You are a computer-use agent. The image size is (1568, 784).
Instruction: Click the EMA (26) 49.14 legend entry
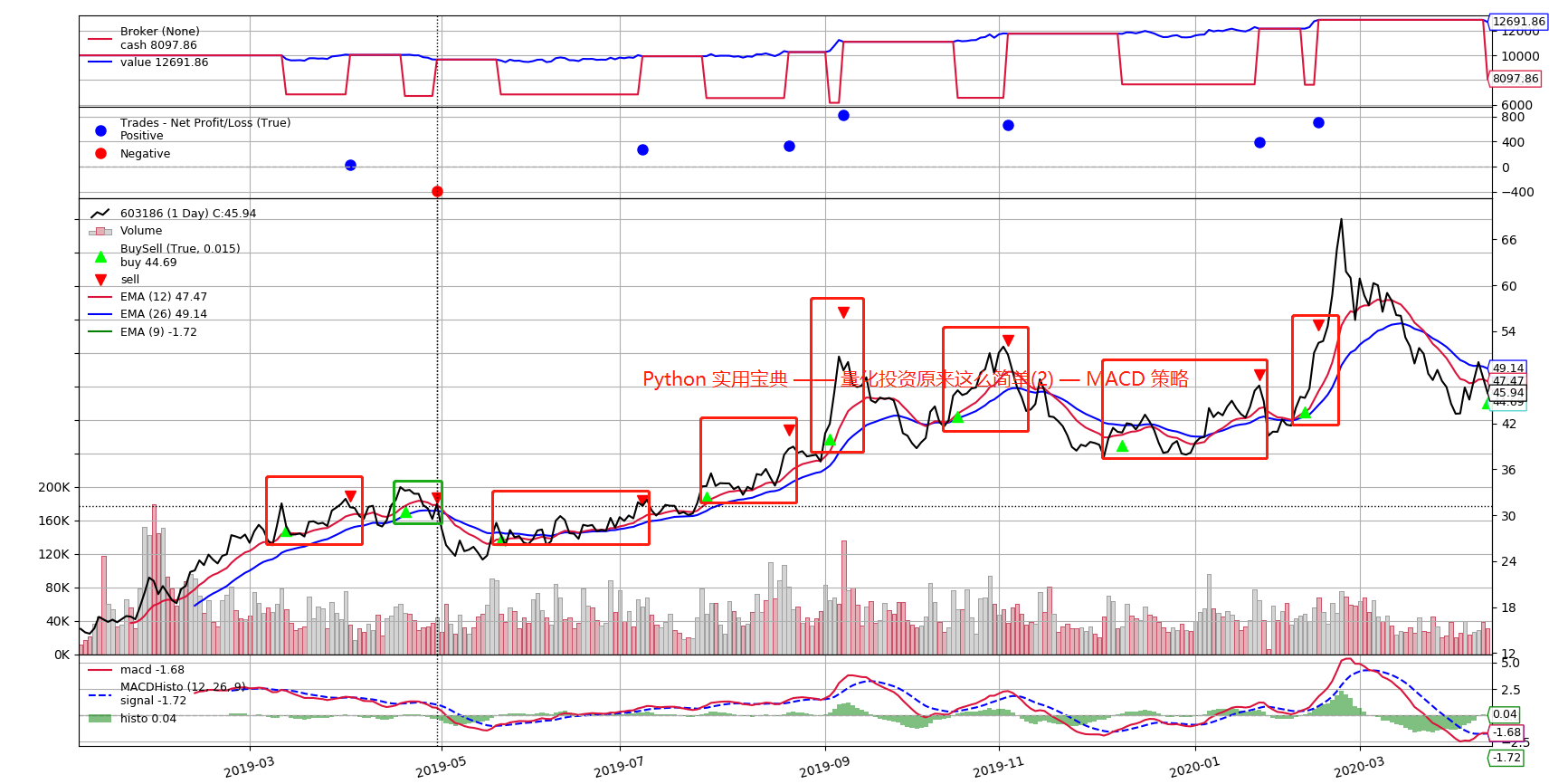(164, 314)
